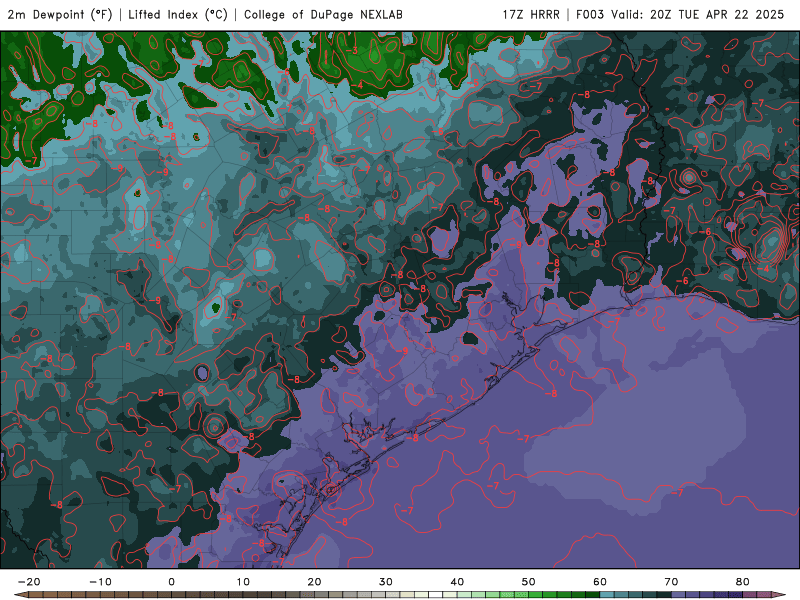Click the -20 label on the color scale
The height and width of the screenshot is (600, 800).
coord(29,582)
